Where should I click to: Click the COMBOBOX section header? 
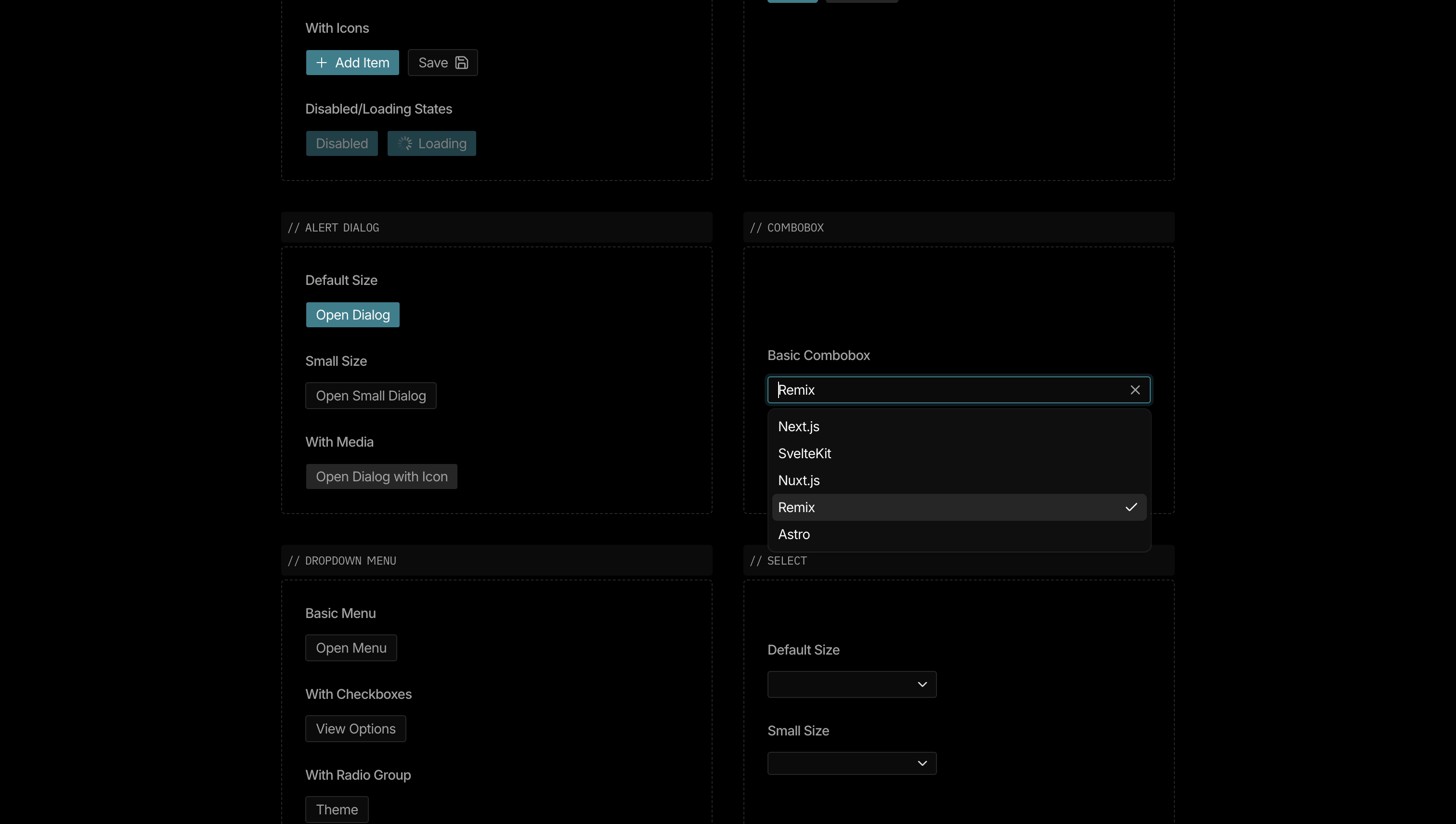coord(959,228)
